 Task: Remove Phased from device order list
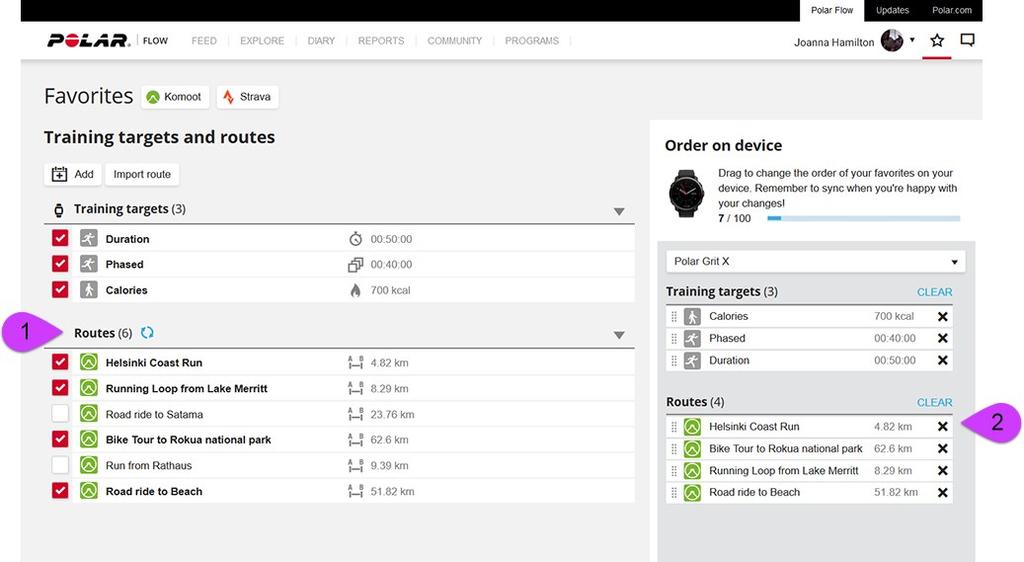click(942, 338)
